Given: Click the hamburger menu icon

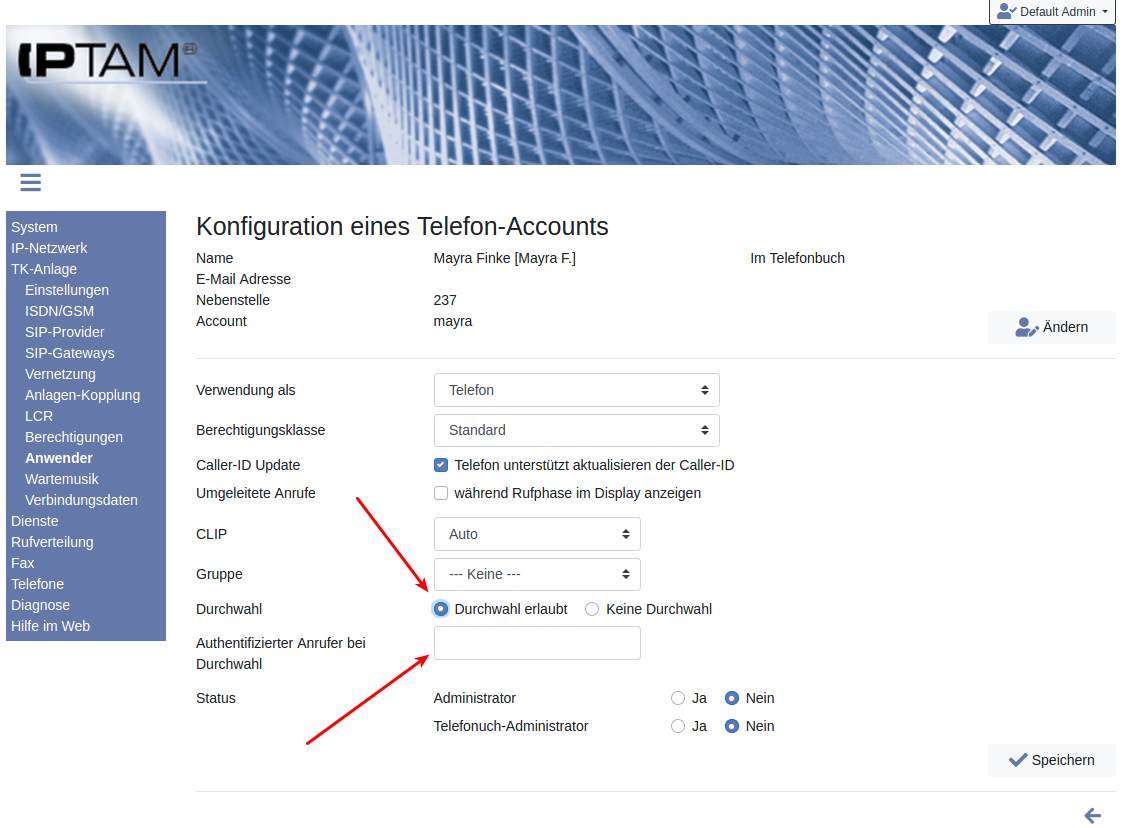Looking at the screenshot, I should pos(30,182).
